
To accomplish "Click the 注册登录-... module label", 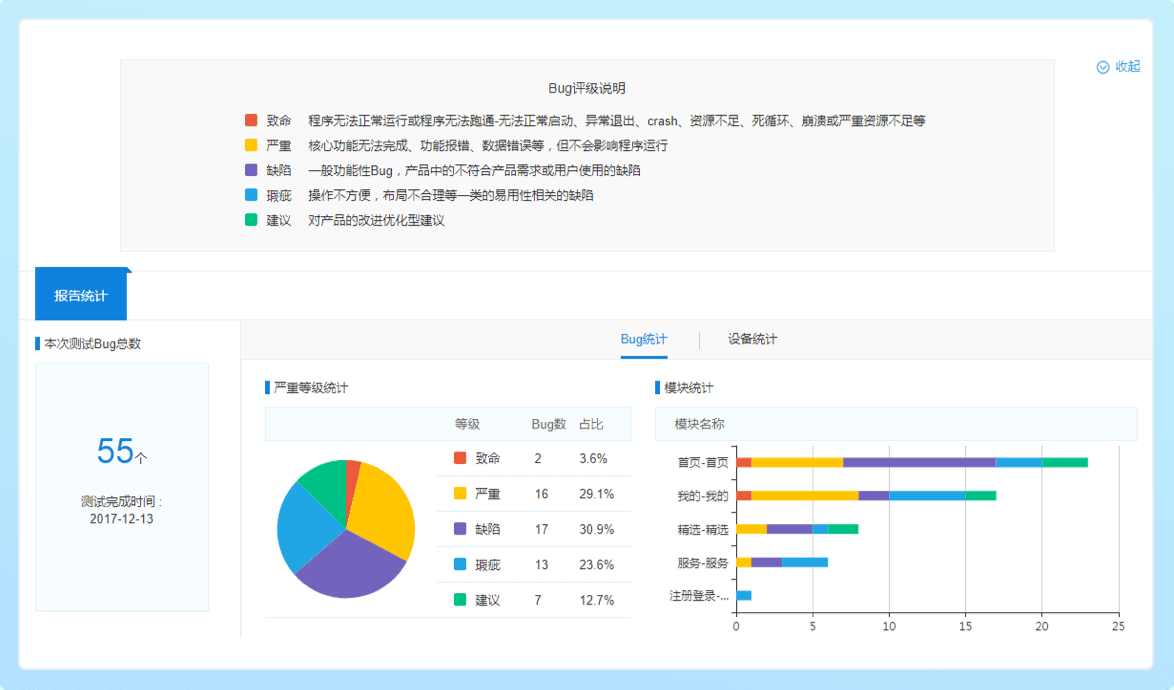I will (699, 596).
